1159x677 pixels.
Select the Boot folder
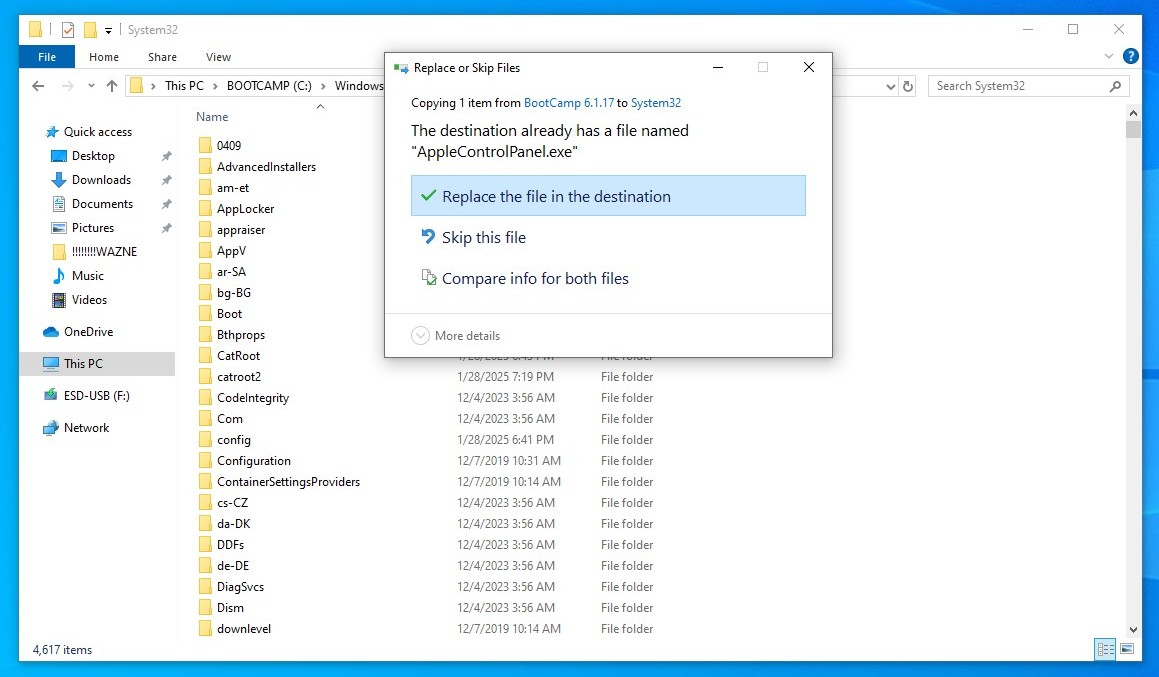229,314
